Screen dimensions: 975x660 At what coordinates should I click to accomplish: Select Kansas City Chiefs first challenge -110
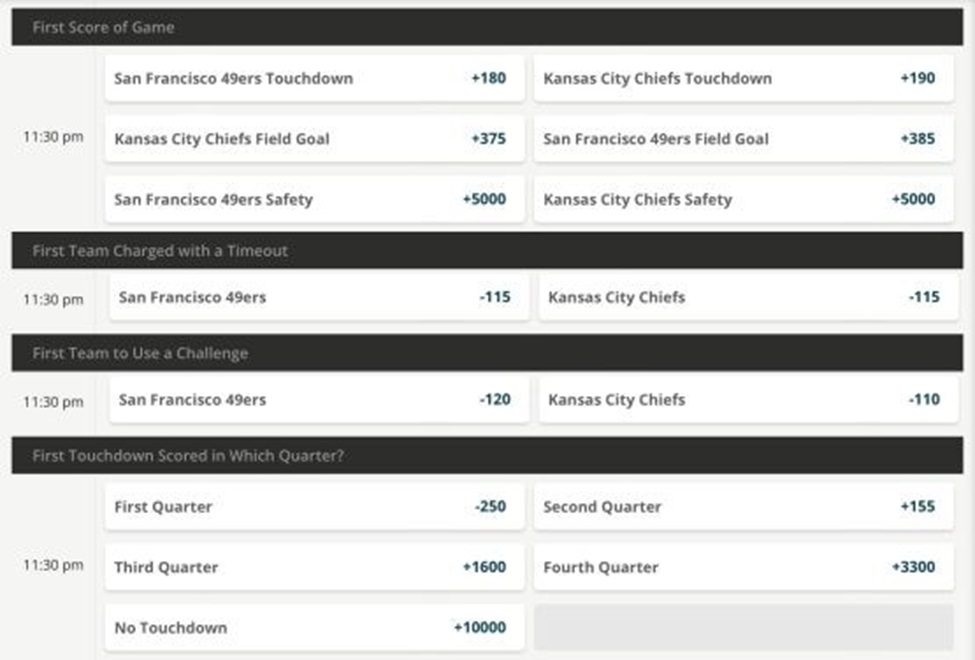click(746, 399)
